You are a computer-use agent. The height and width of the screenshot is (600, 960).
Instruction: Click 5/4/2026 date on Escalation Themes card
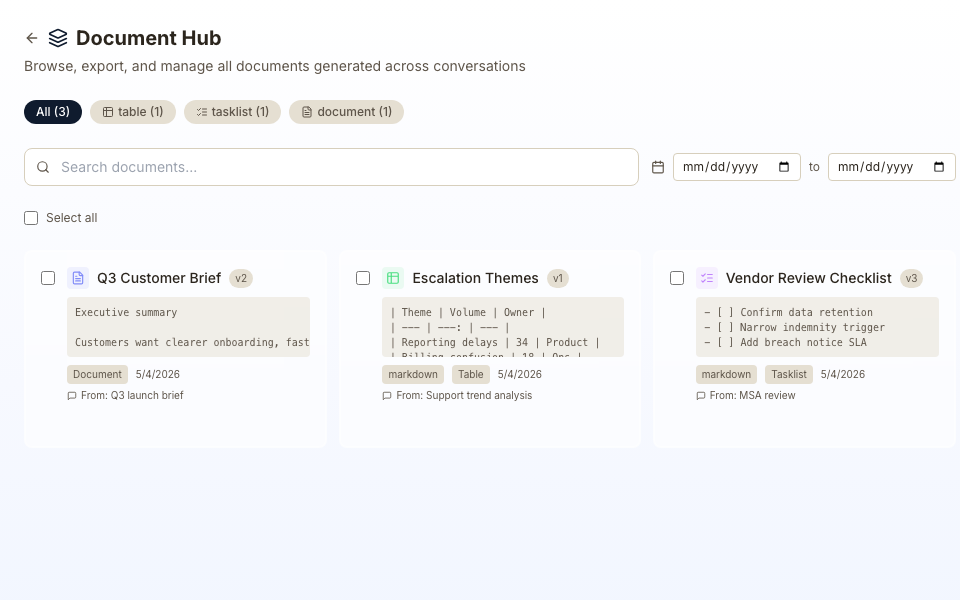click(520, 374)
